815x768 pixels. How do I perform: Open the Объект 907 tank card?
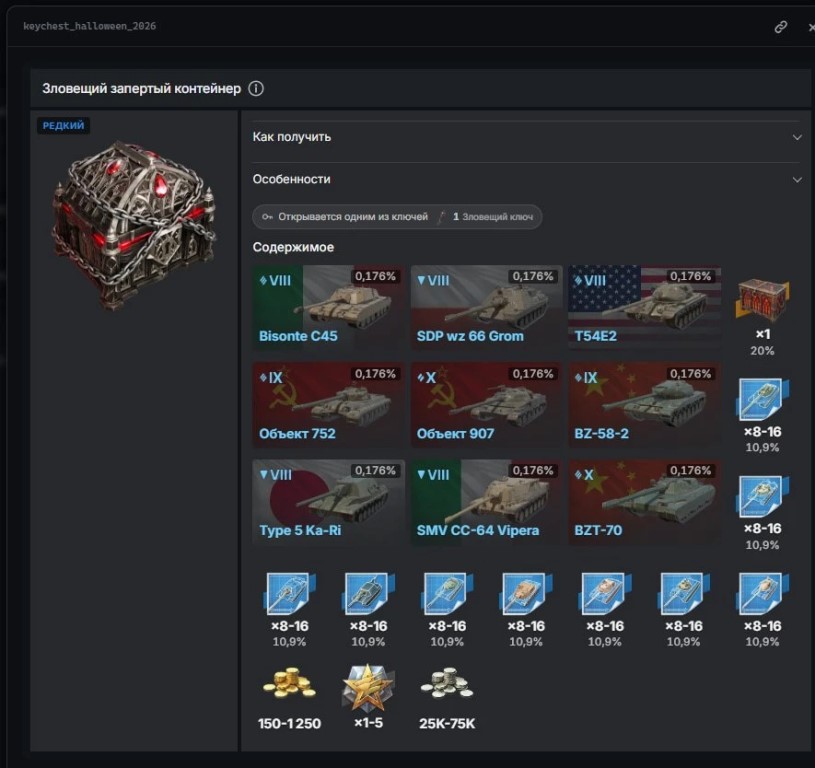coord(487,404)
